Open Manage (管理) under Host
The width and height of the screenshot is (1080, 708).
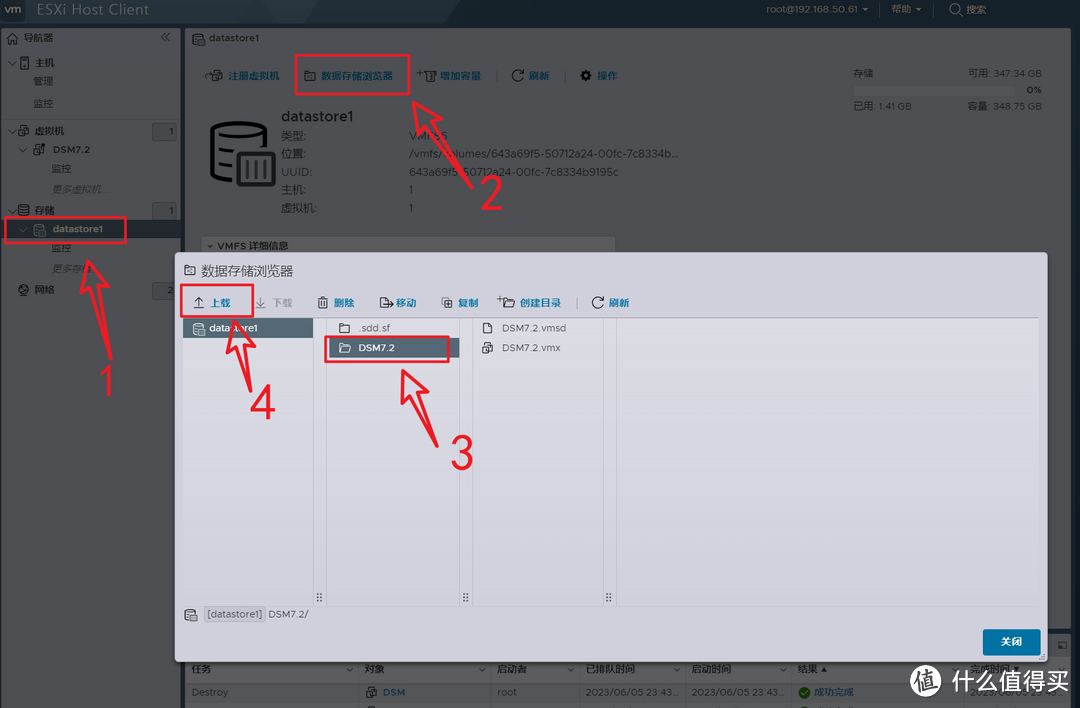tap(43, 81)
